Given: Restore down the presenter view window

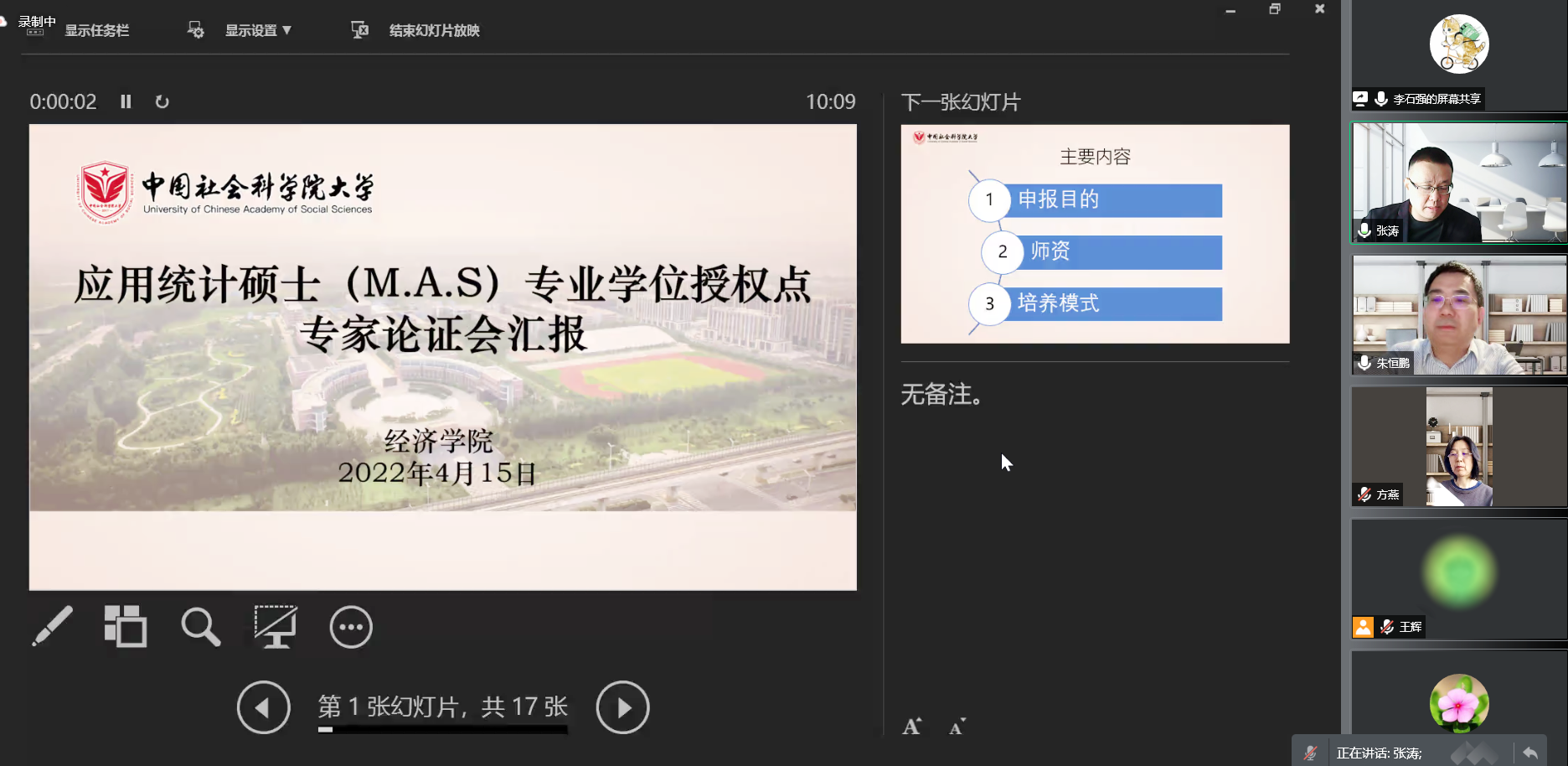Looking at the screenshot, I should (x=1275, y=9).
